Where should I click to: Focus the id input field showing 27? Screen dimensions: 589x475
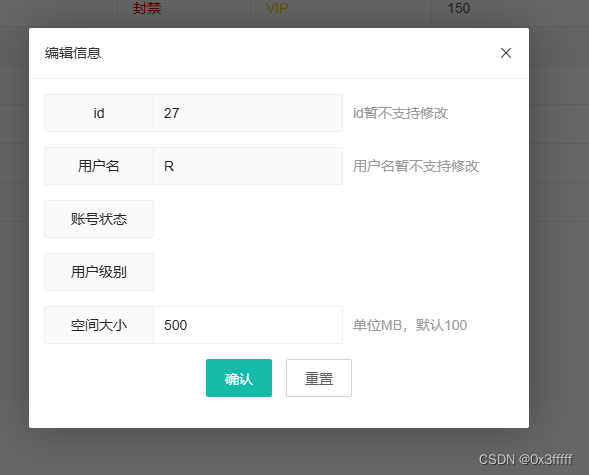click(248, 113)
